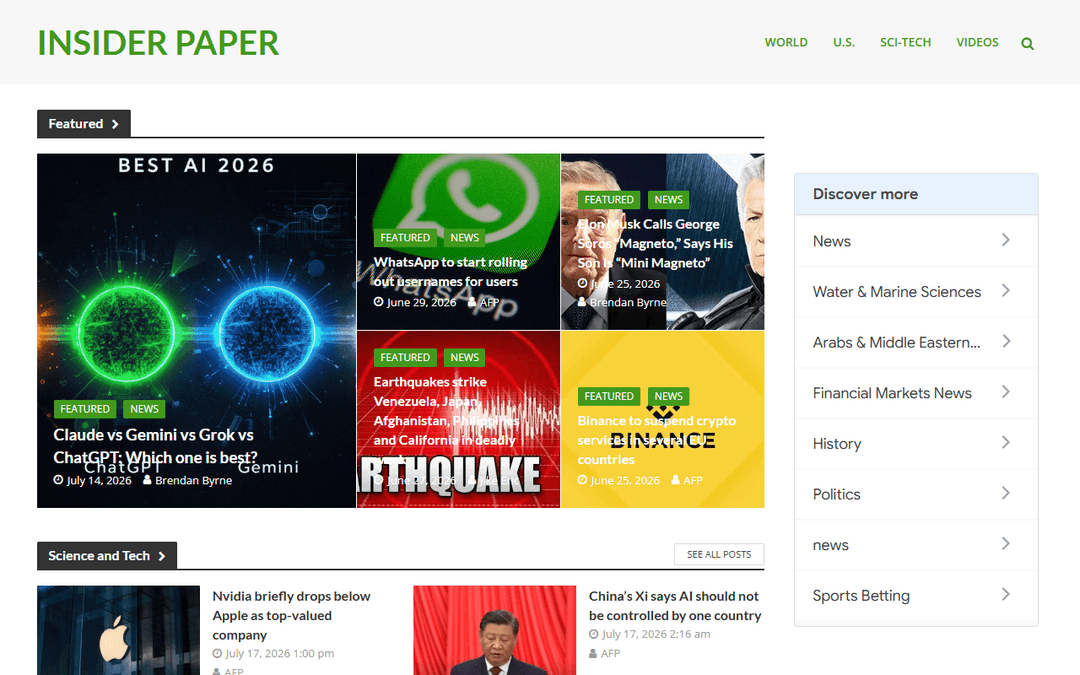Screen dimensions: 1080x675
Task: Open the Financial Markets News link
Action: [x=892, y=393]
